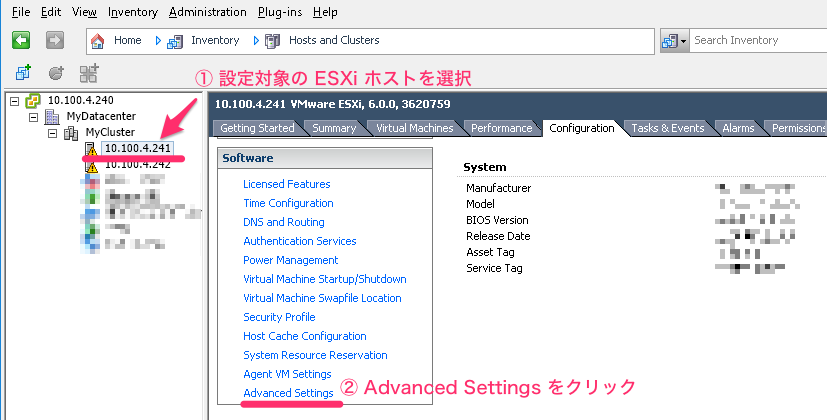
Task: Open Time Configuration link
Action: pos(289,203)
